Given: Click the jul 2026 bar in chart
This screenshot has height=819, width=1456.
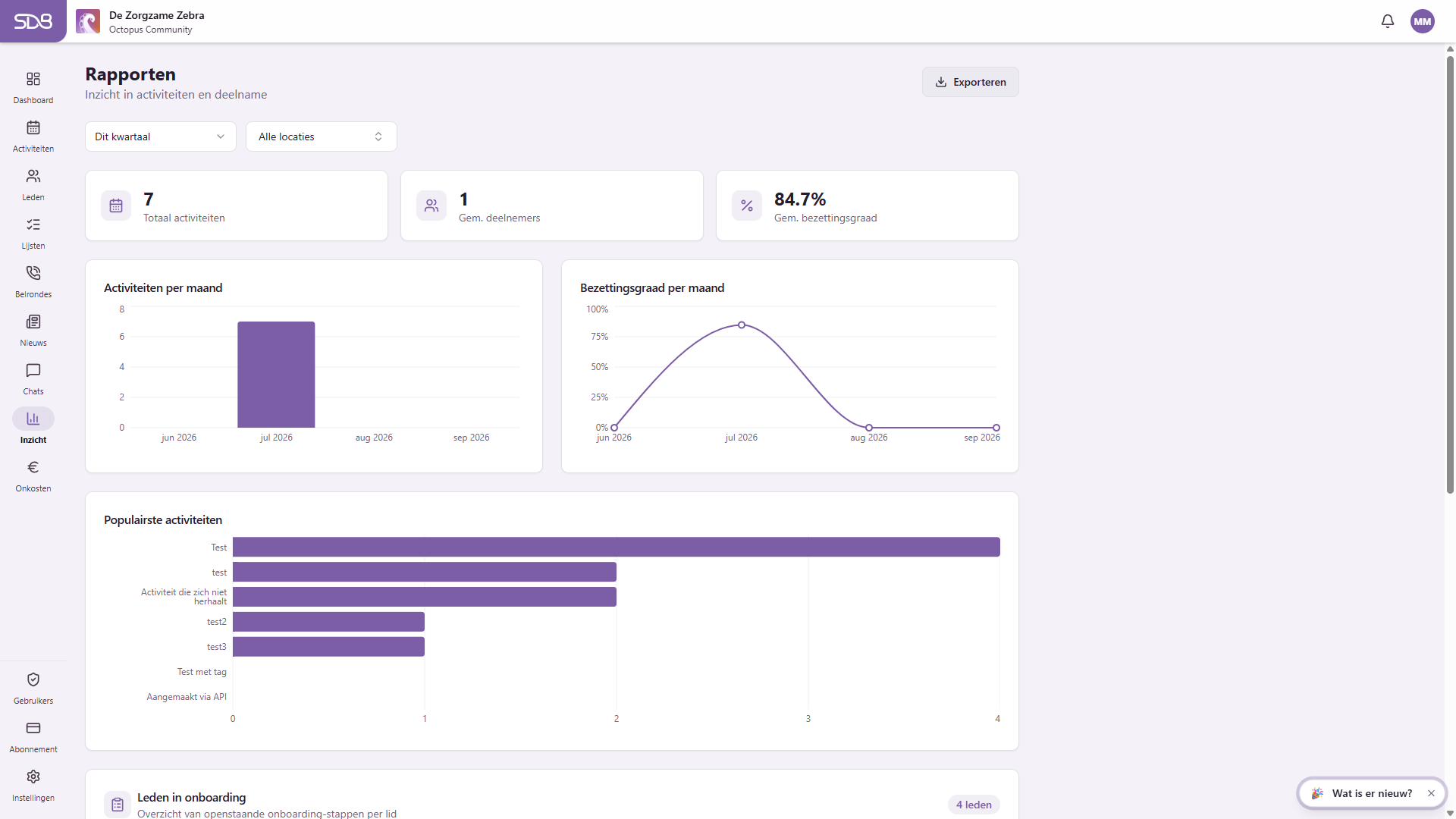Looking at the screenshot, I should pyautogui.click(x=276, y=375).
